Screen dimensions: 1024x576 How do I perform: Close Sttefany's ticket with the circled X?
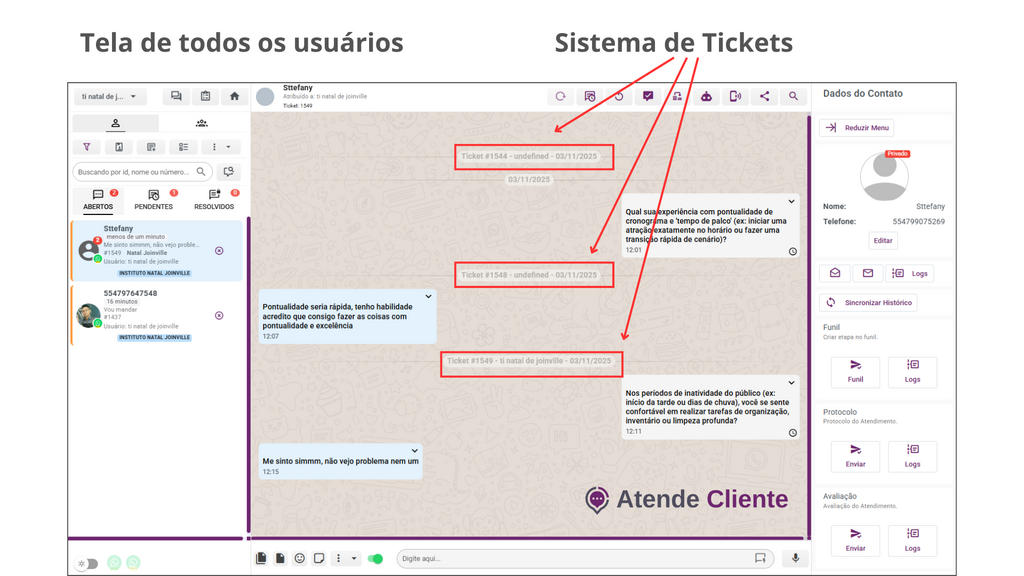219,251
